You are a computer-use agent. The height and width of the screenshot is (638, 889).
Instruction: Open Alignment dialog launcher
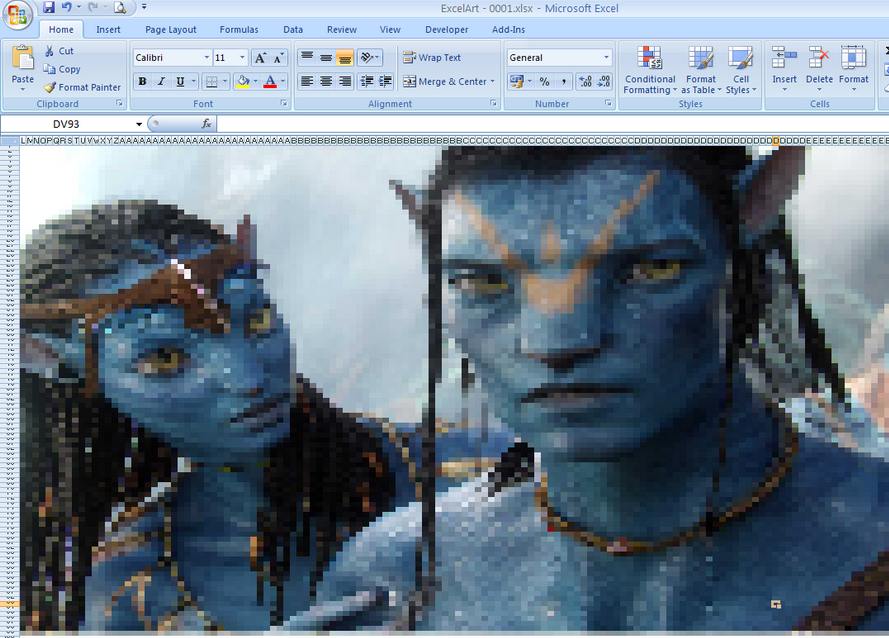tap(493, 103)
